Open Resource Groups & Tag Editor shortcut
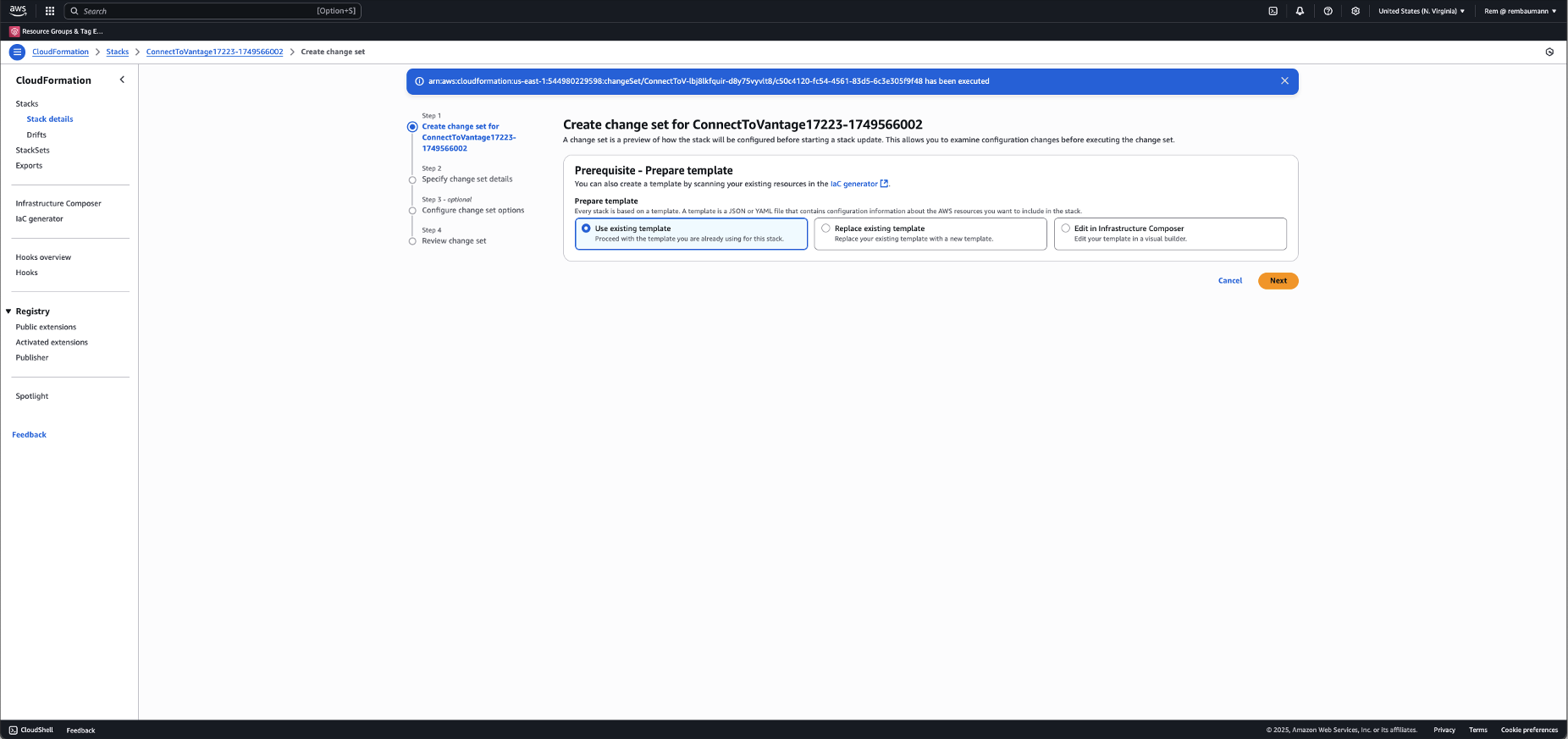This screenshot has width=1568, height=739. point(57,31)
